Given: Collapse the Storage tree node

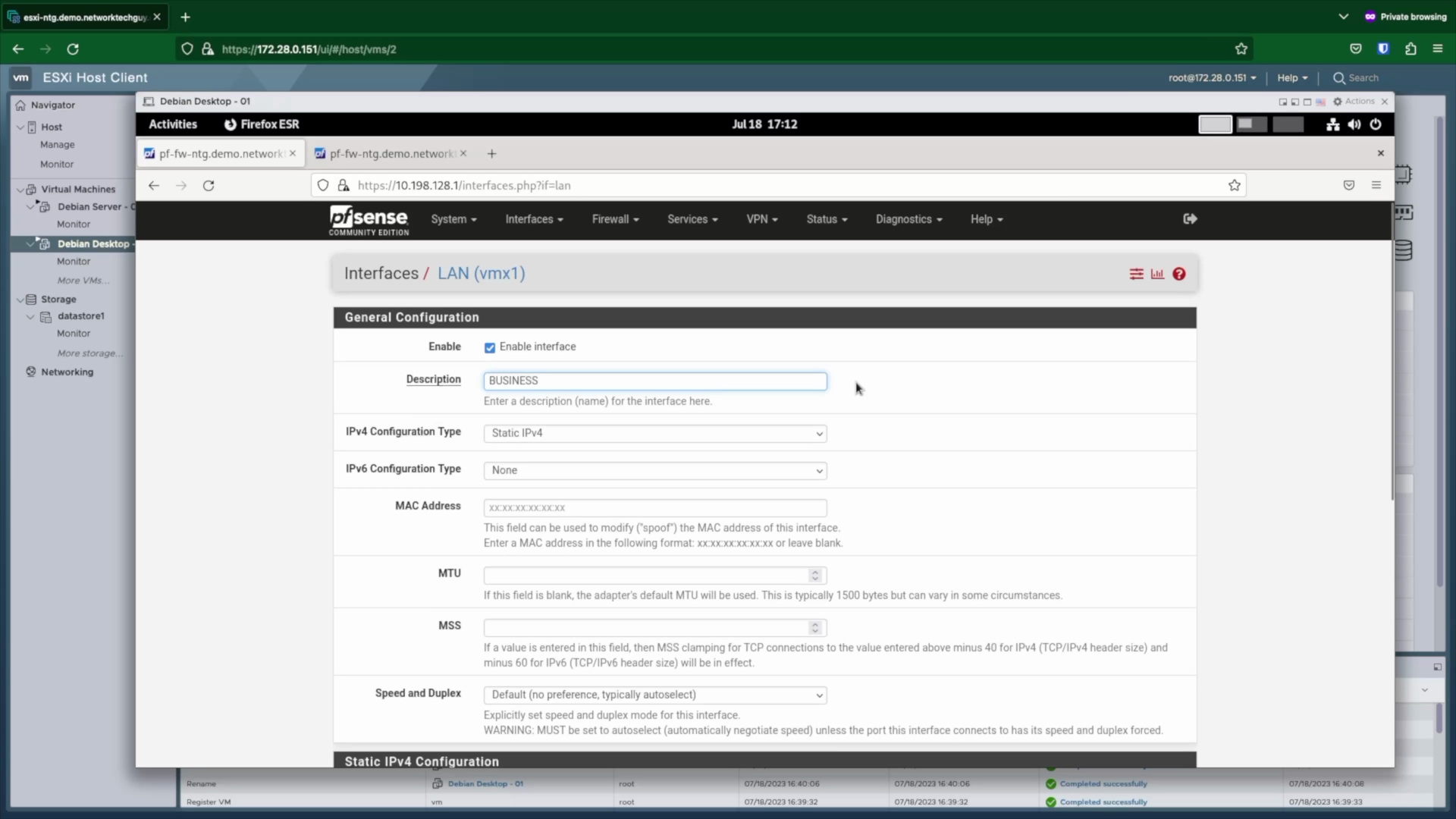Looking at the screenshot, I should click(20, 300).
